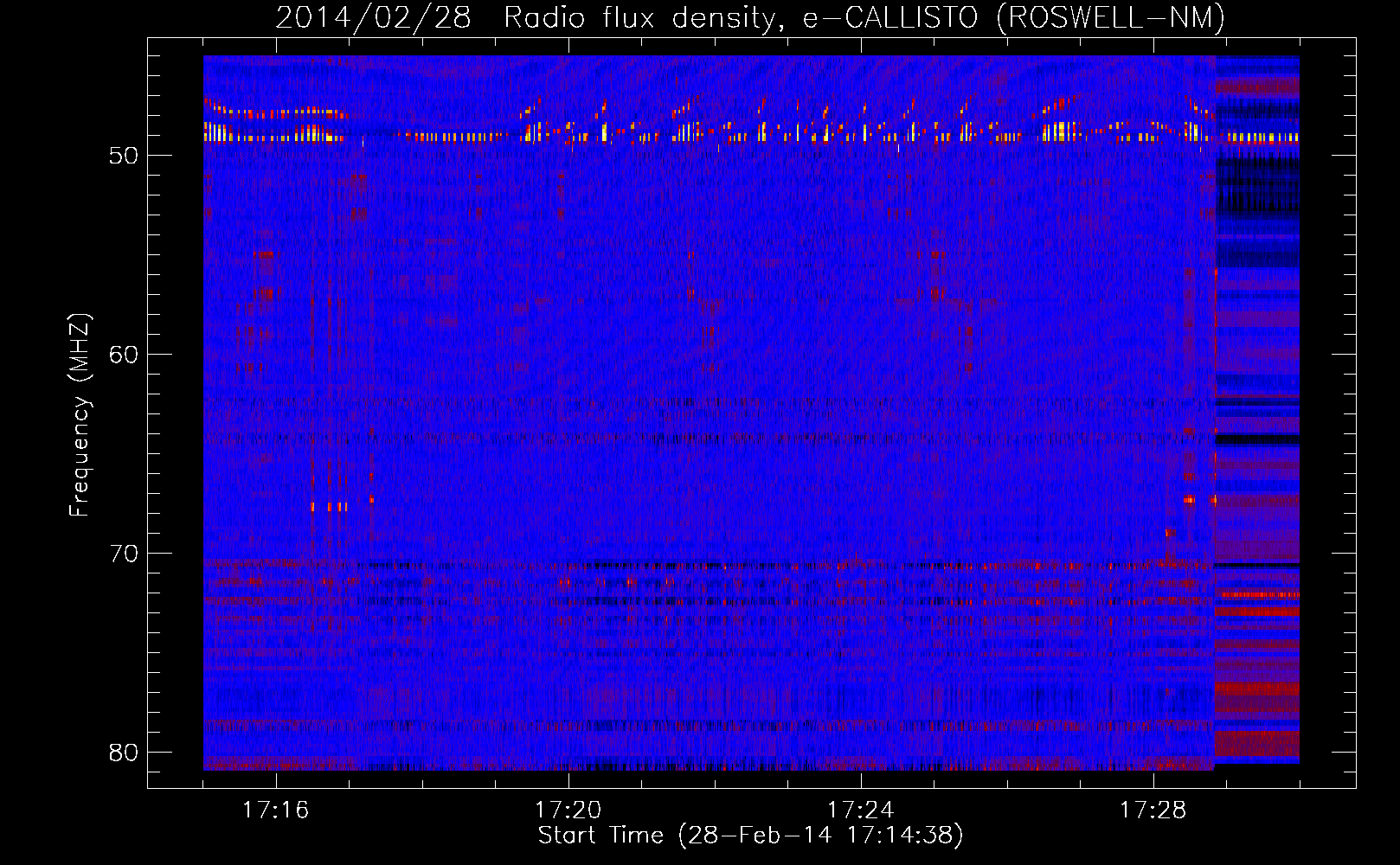Click the 'Frequency (MHZ)' axis label
Image resolution: width=1400 pixels, height=865 pixels.
[80, 414]
